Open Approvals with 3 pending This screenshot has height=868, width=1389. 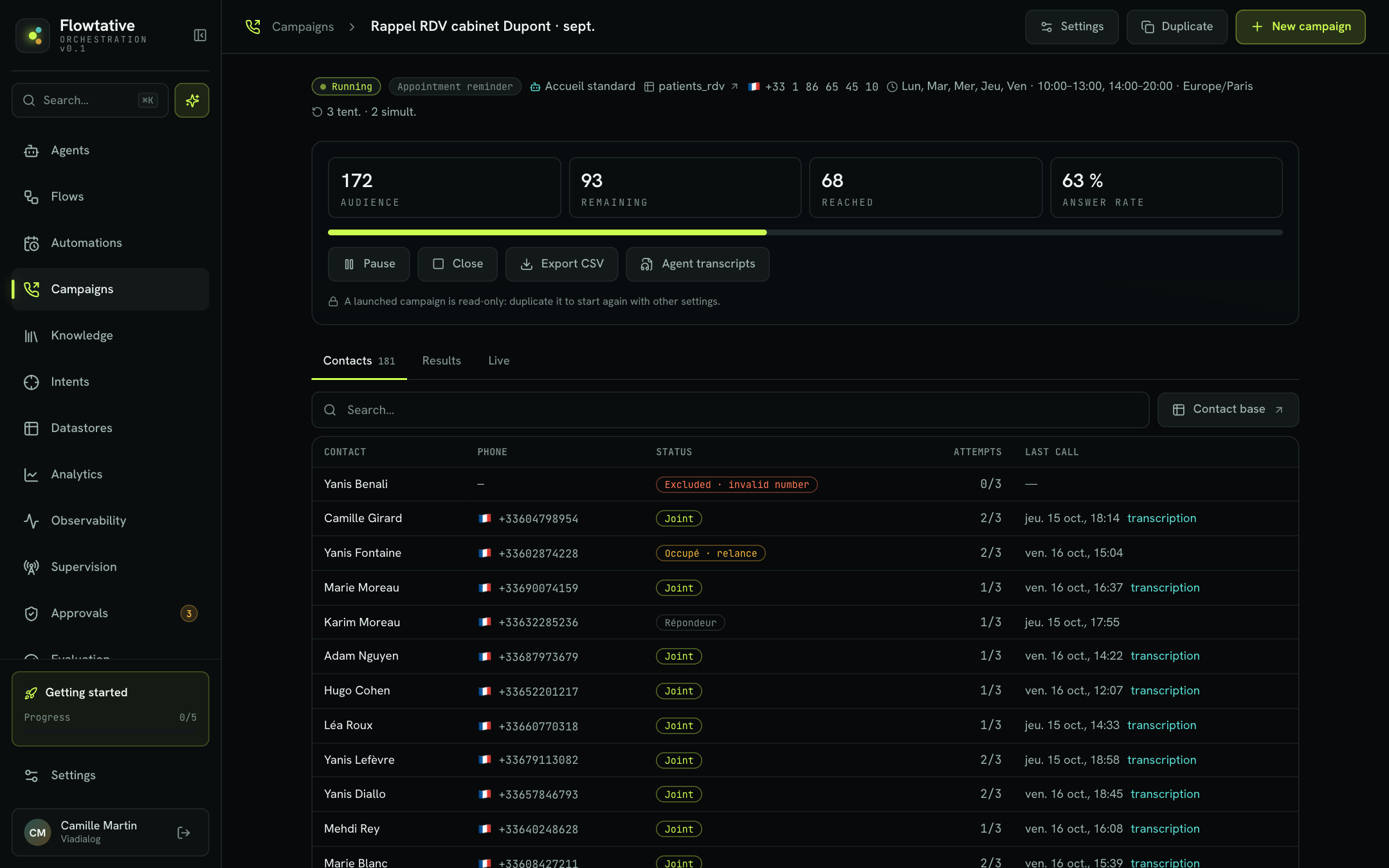point(110,613)
